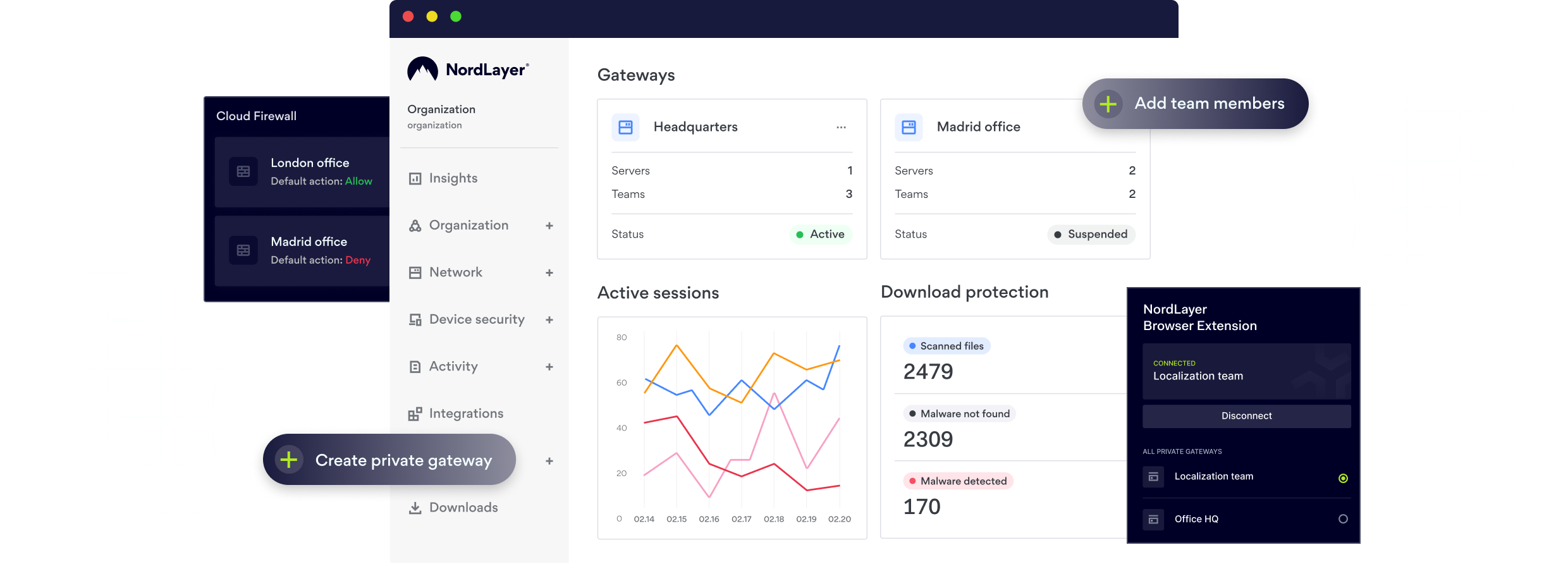The width and height of the screenshot is (1568, 564).
Task: Open the Headquarters three-dot options menu
Action: pyautogui.click(x=841, y=127)
